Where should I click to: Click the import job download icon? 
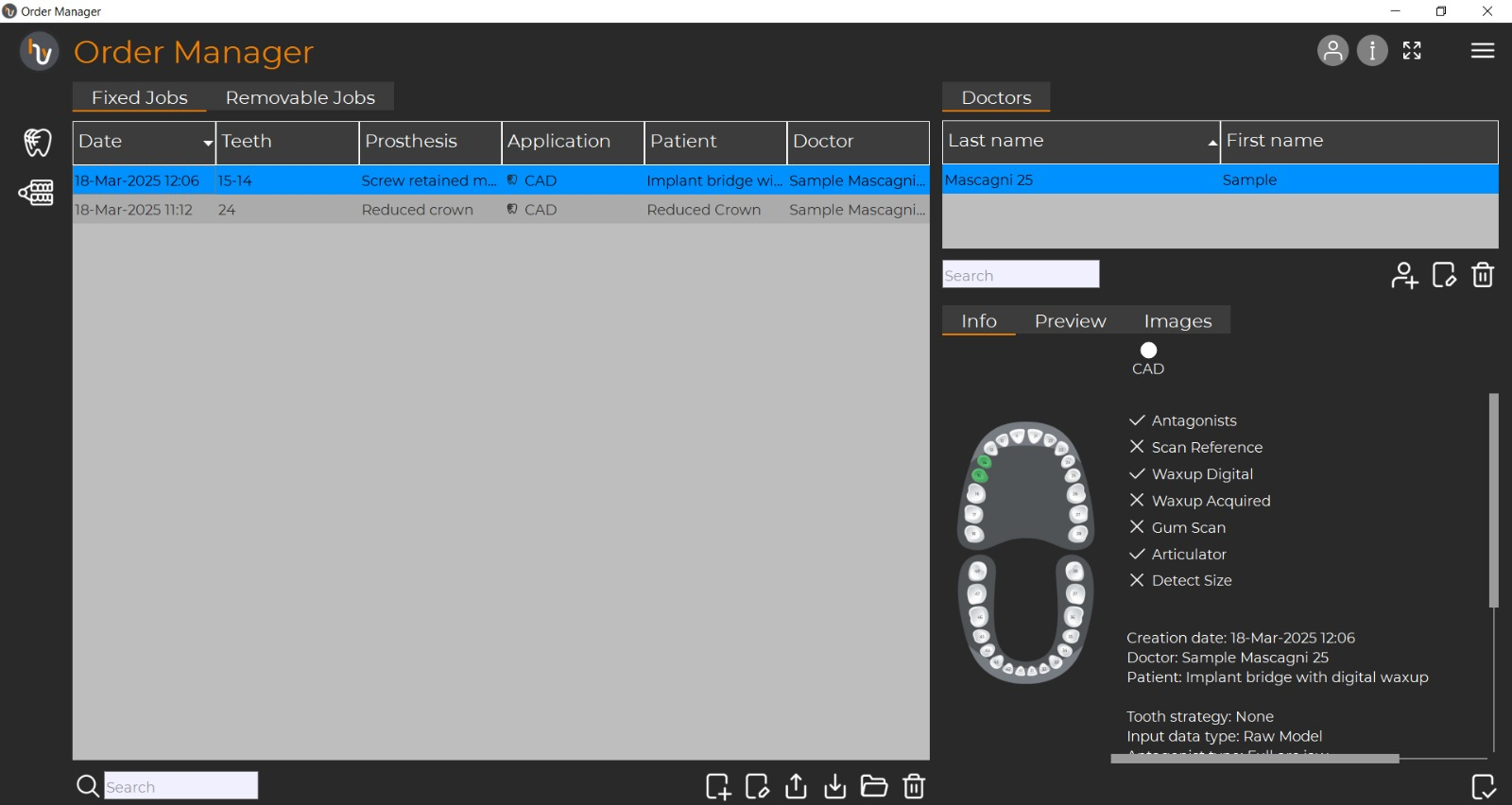(x=835, y=786)
